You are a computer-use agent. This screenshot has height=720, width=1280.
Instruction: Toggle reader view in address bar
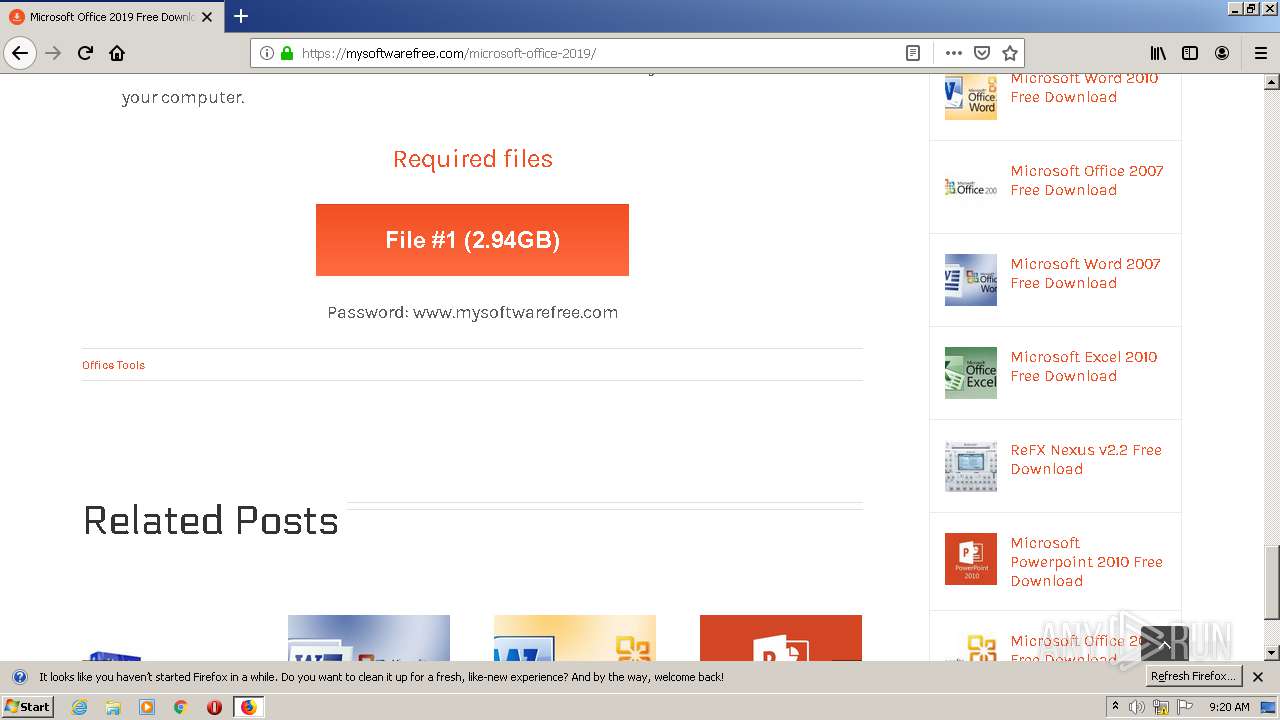point(913,53)
